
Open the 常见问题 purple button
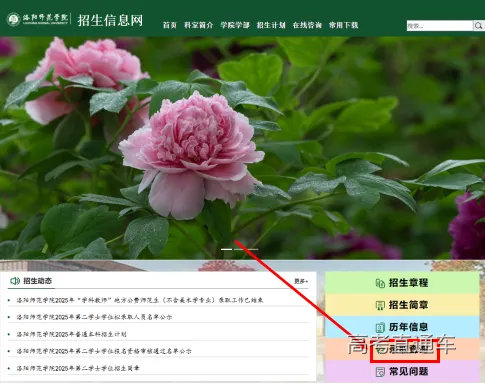402,371
